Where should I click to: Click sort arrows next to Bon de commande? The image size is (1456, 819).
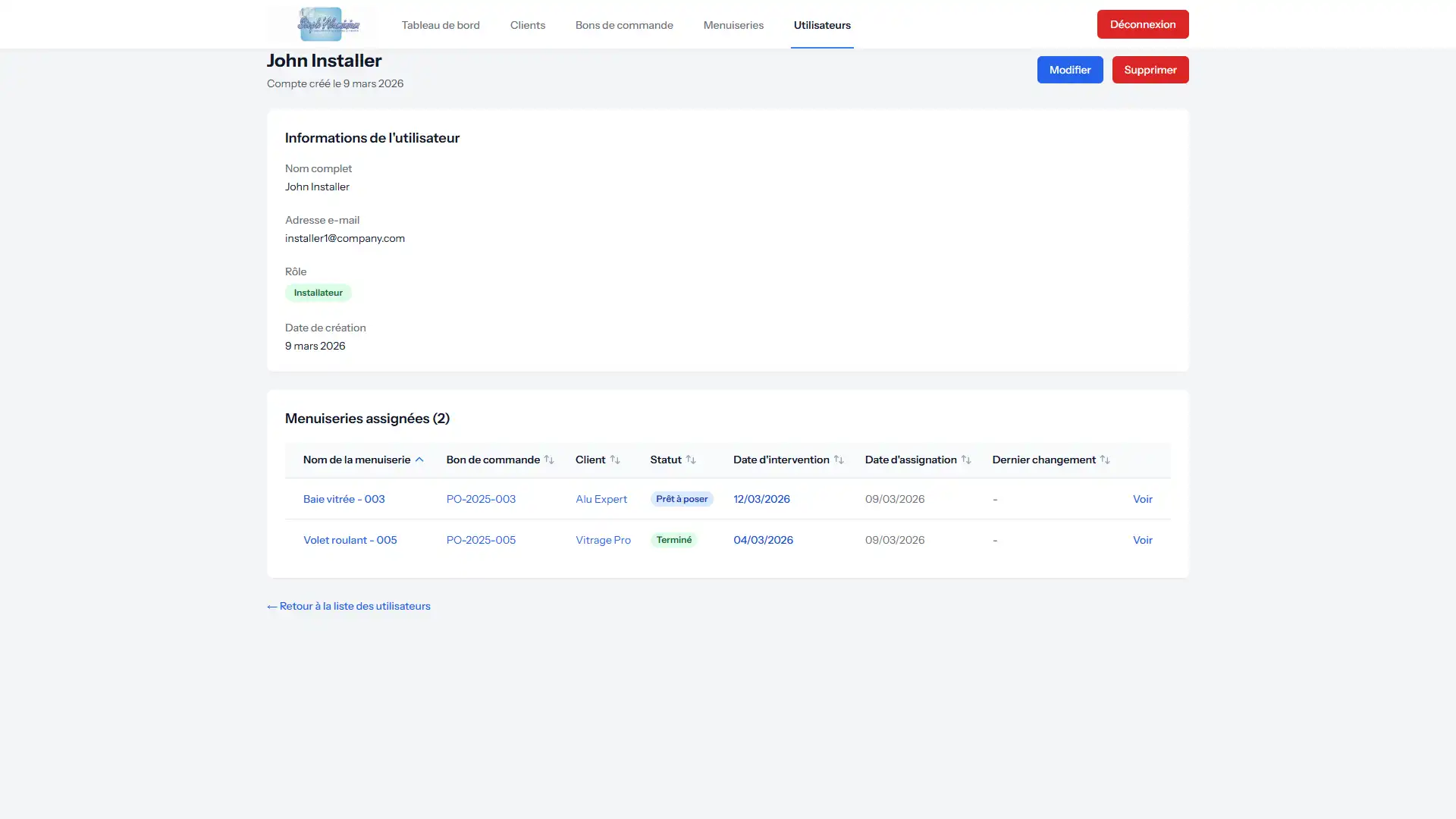tap(549, 460)
